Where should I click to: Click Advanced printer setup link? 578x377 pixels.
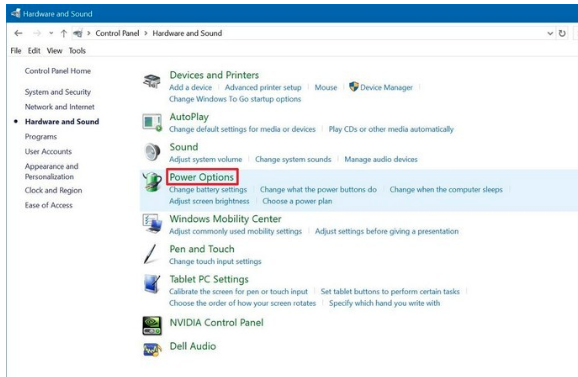[263, 88]
